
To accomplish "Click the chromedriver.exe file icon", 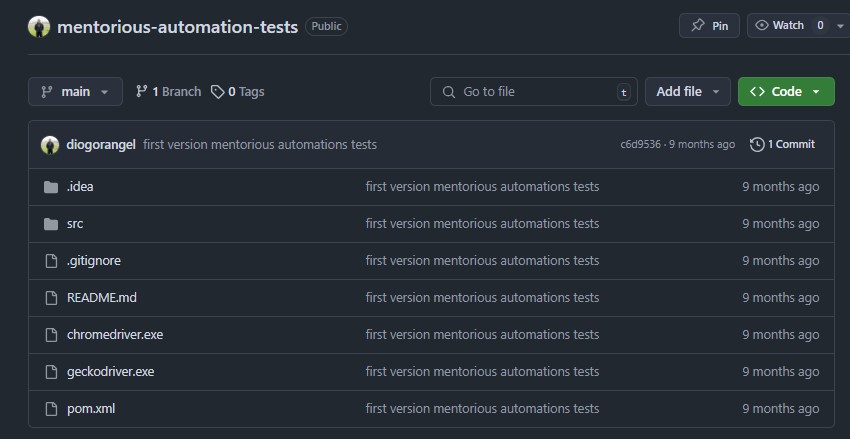I will point(51,335).
